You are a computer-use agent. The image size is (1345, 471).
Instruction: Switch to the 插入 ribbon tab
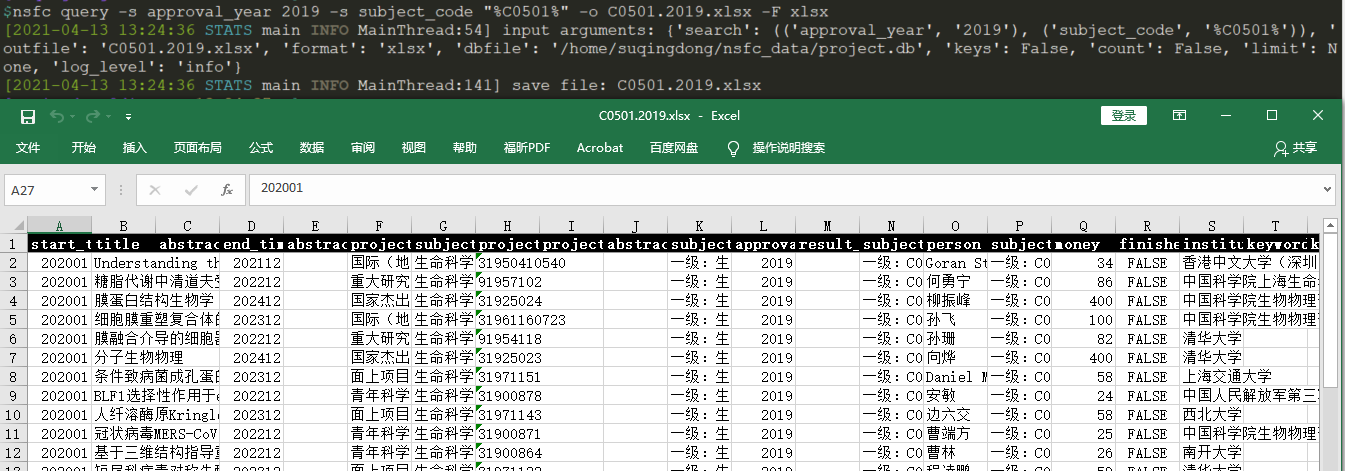coord(135,148)
